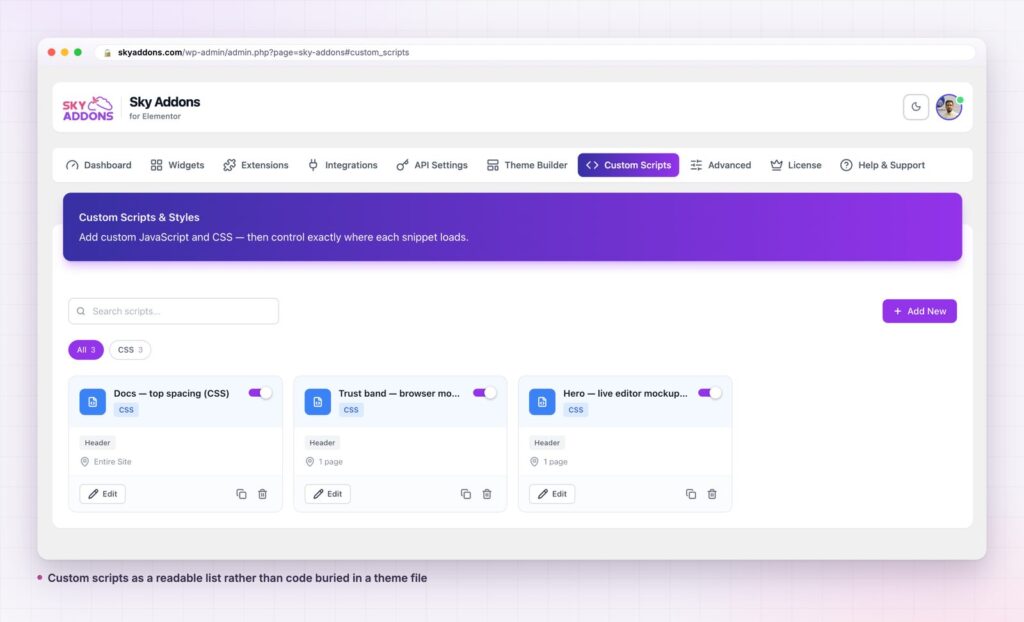Duplicate the Trust band script

coord(466,494)
